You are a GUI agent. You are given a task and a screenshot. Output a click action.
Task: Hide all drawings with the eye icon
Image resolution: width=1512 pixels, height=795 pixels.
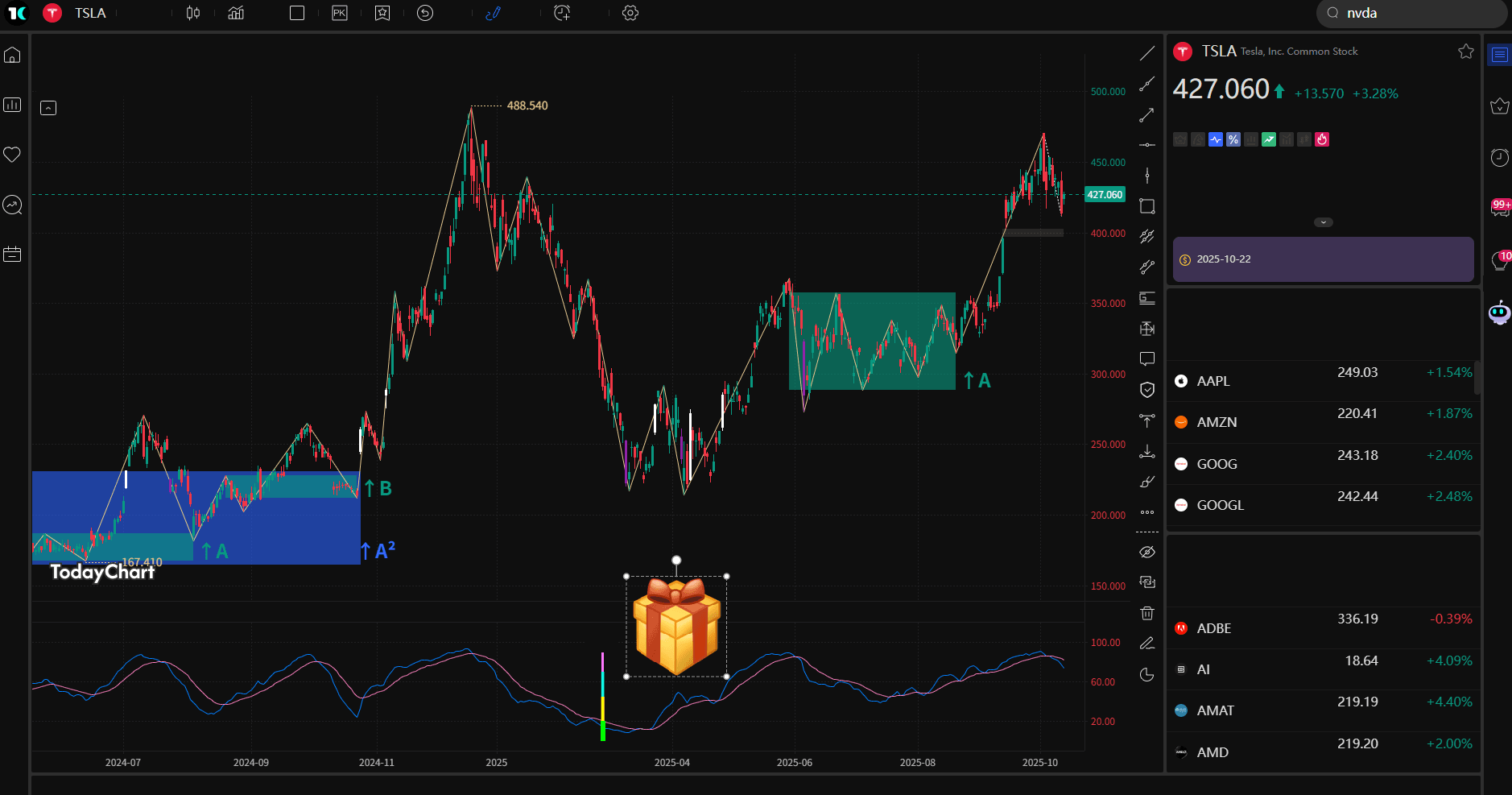pyautogui.click(x=1147, y=552)
